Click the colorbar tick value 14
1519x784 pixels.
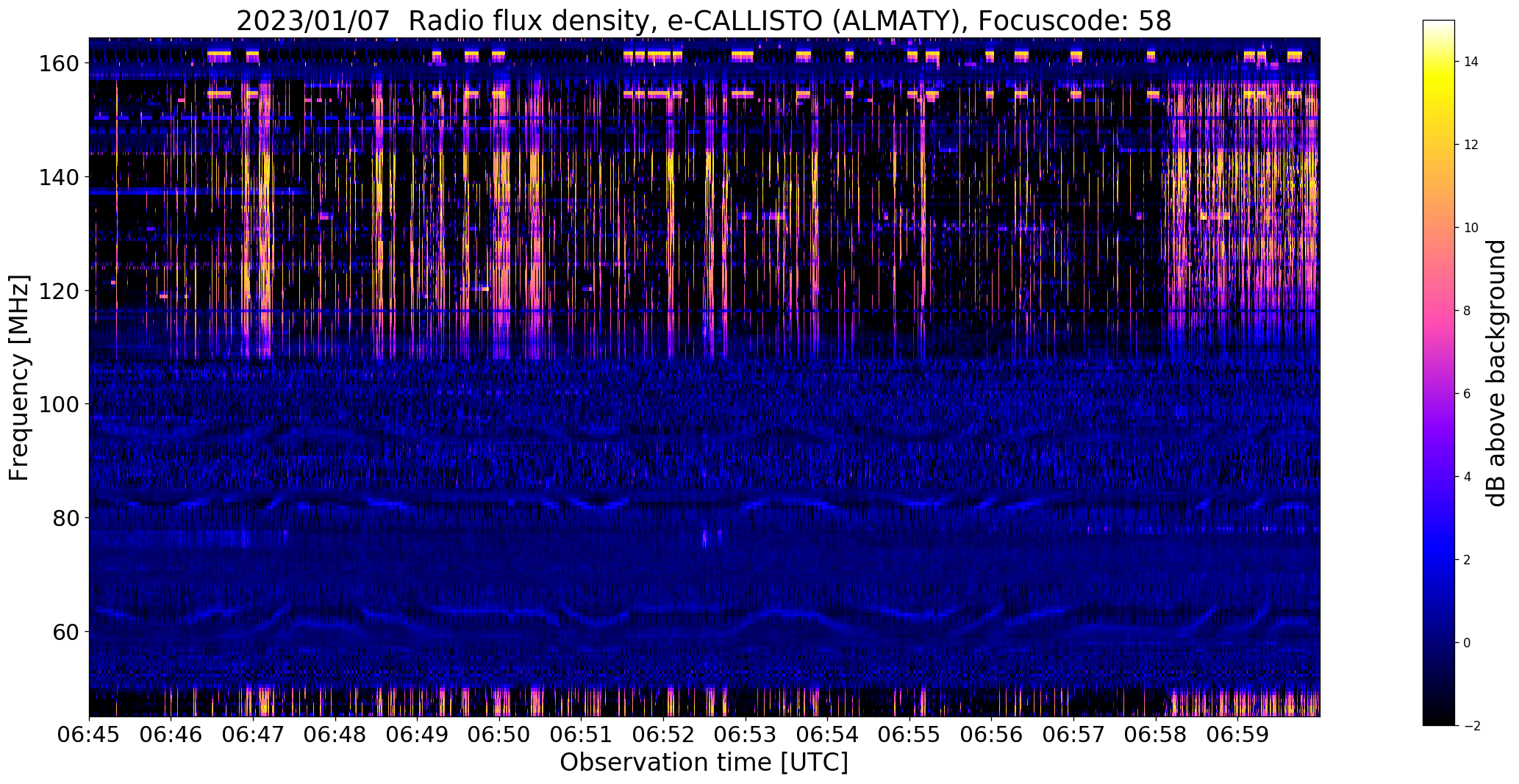coord(1471,62)
